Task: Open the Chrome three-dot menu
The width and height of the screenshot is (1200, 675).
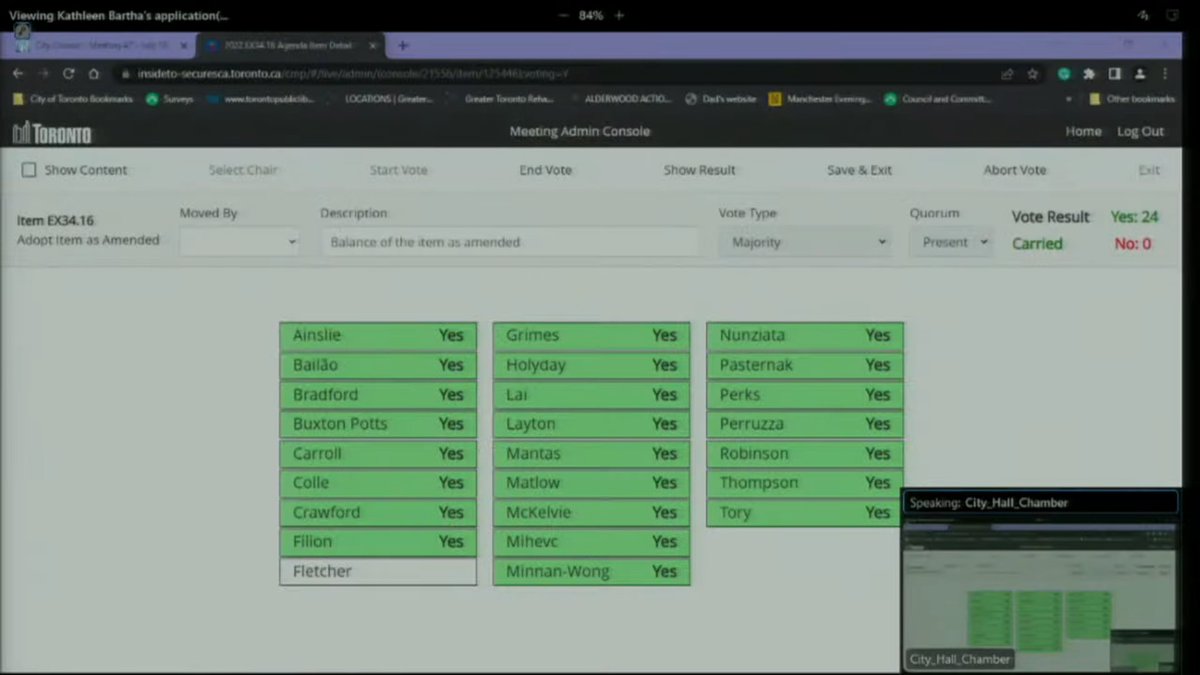Action: click(1165, 74)
